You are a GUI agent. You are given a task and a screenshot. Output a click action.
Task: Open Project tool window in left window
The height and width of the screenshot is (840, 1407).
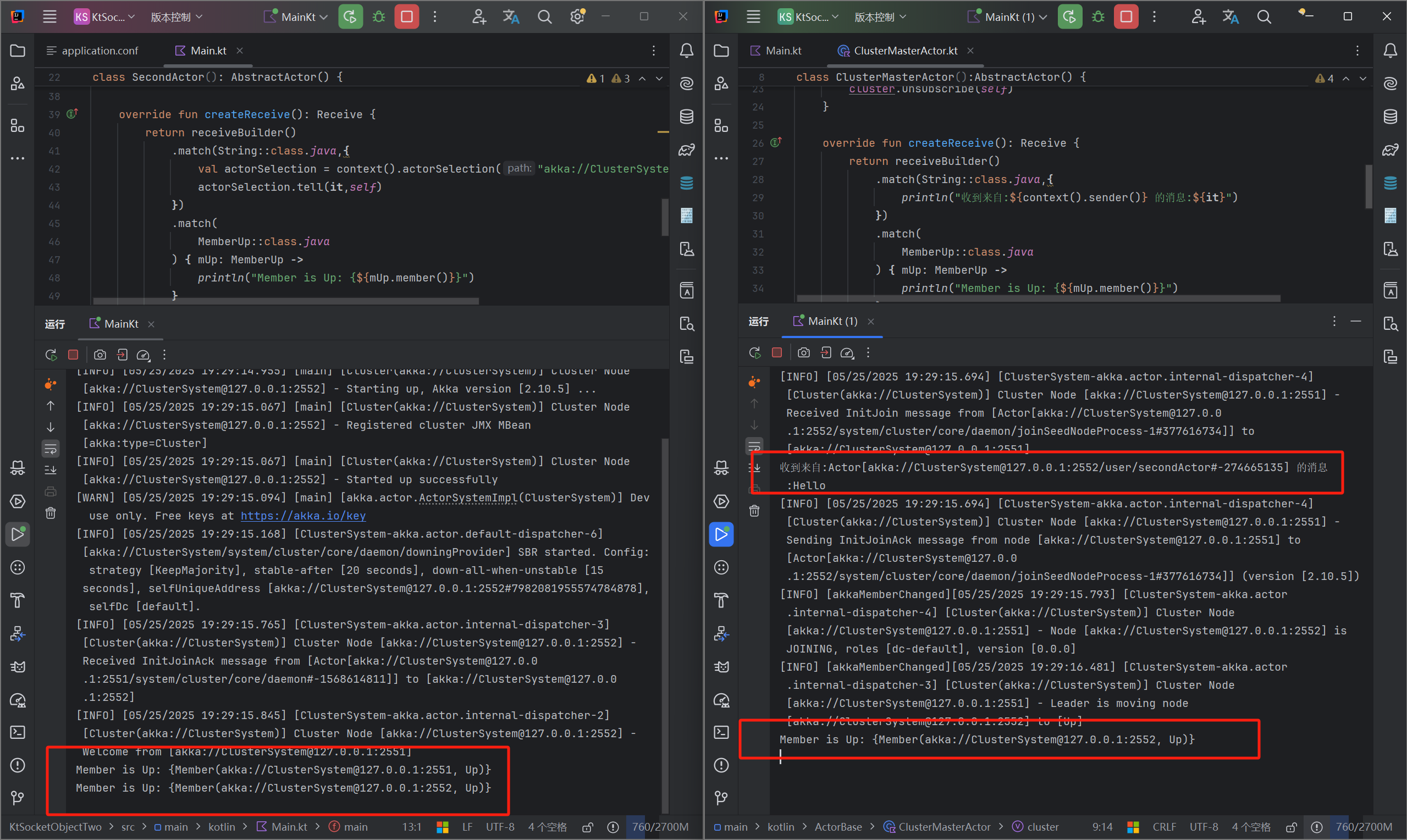pyautogui.click(x=18, y=51)
